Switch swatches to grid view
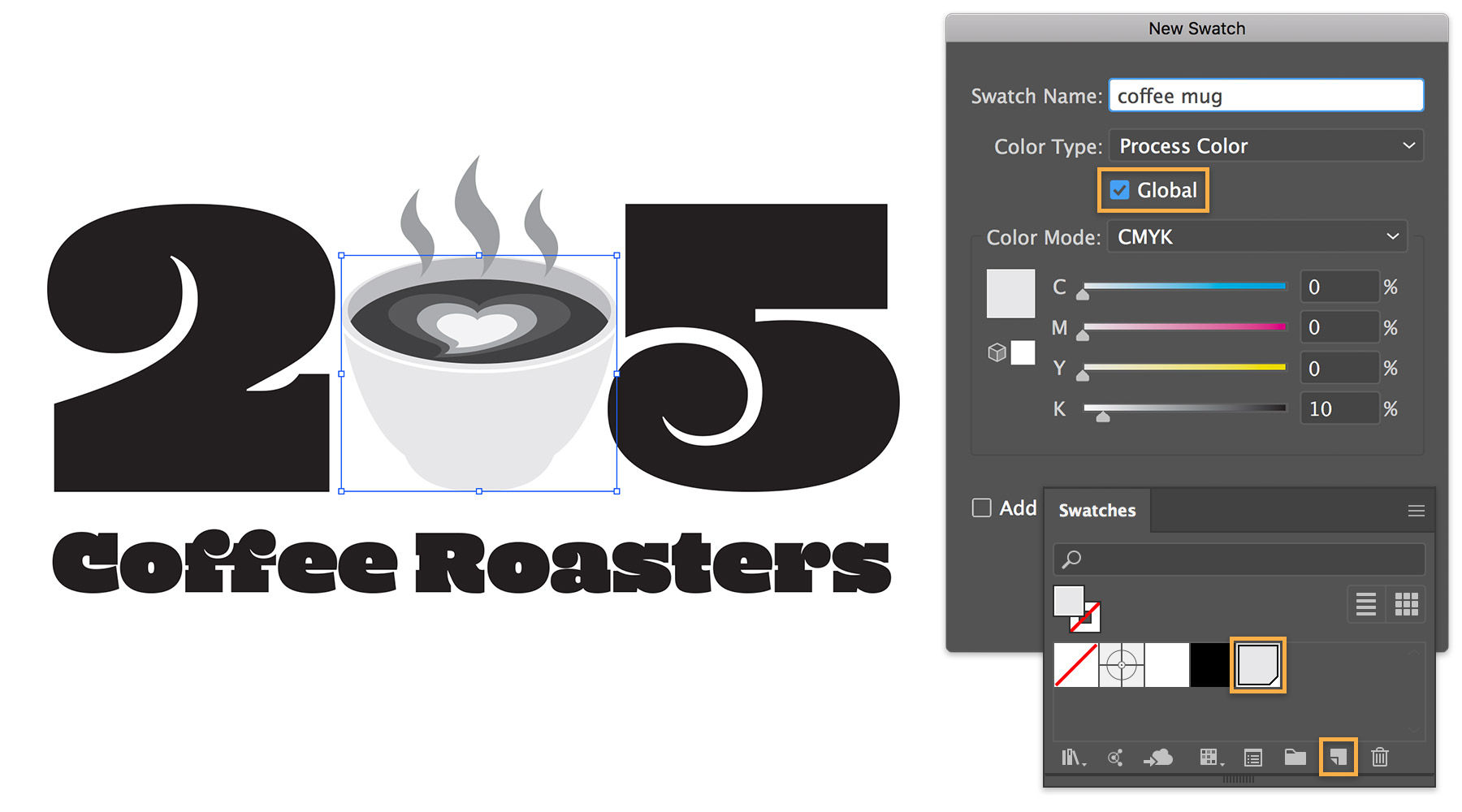 1408,604
